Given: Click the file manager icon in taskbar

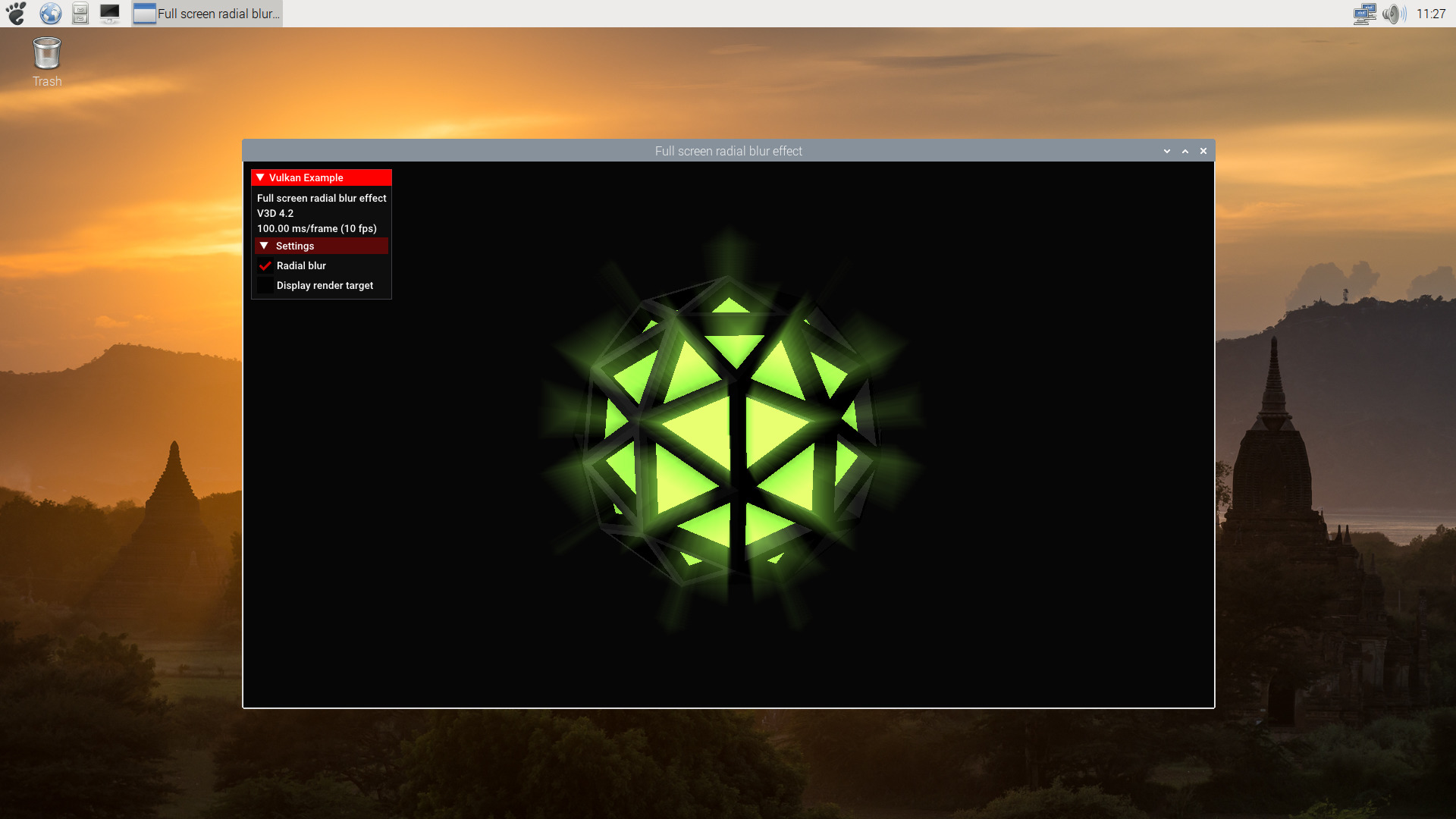Looking at the screenshot, I should tap(80, 13).
